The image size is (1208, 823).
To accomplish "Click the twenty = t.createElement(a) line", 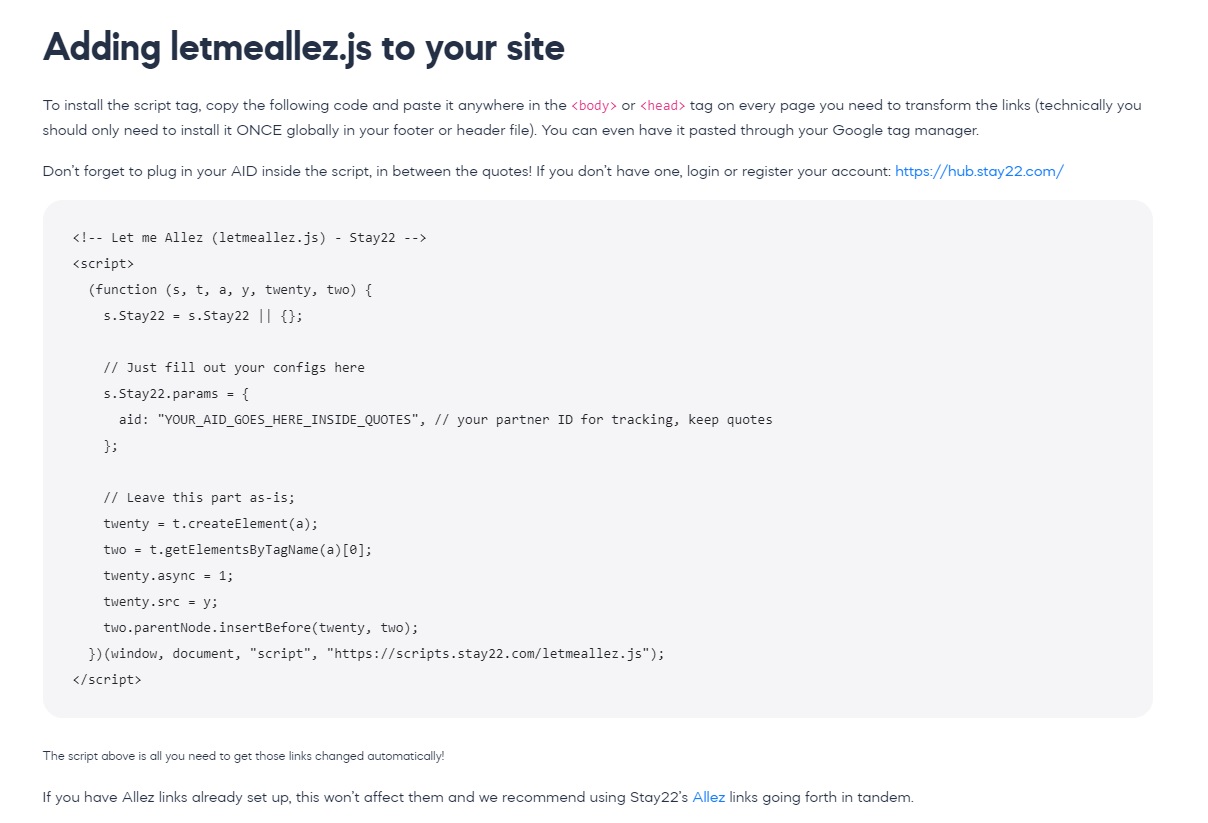I will [211, 523].
